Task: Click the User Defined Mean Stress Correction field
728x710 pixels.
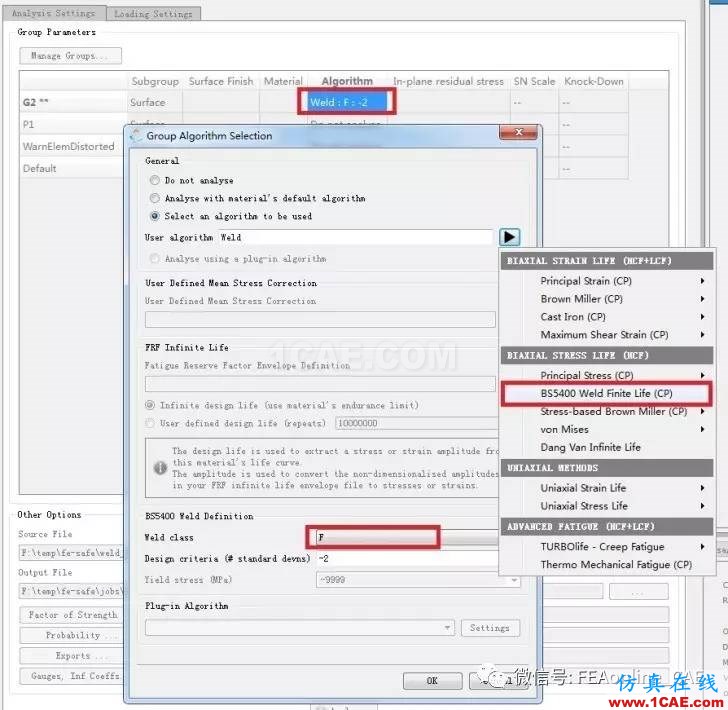Action: click(320, 319)
